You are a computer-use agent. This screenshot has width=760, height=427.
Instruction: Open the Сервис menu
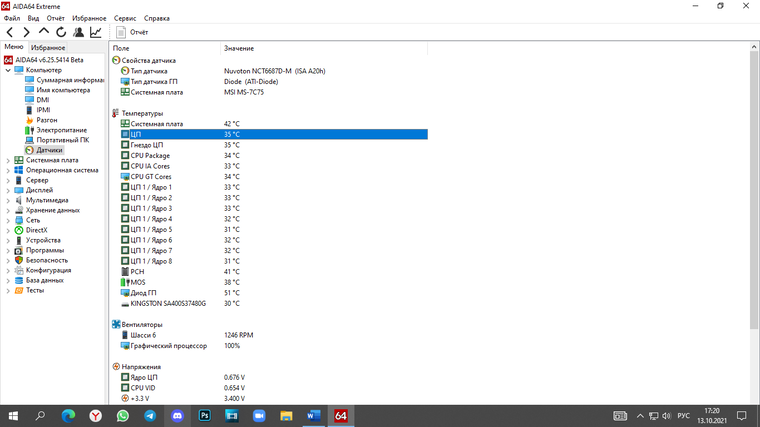click(125, 18)
